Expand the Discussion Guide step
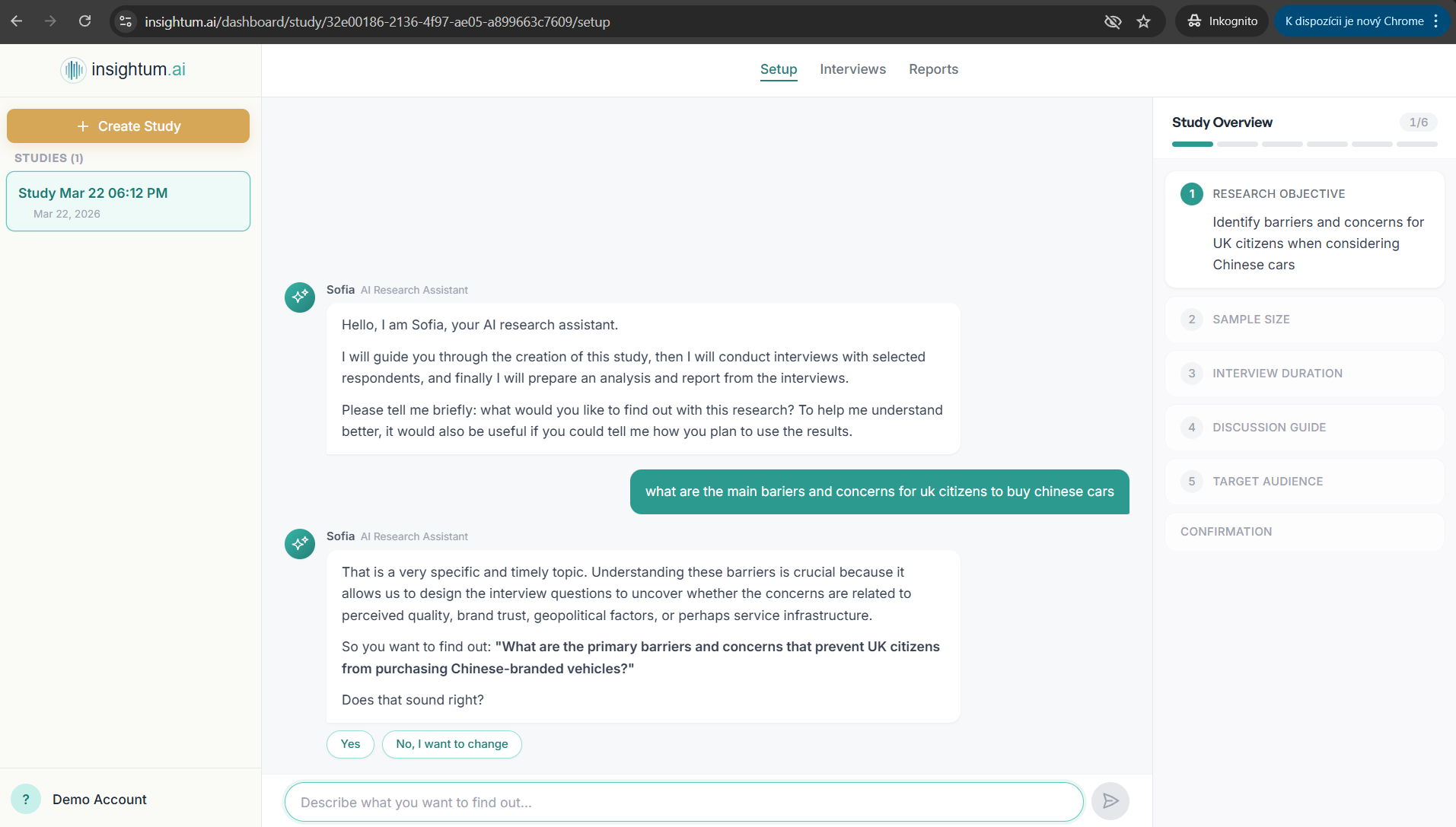1456x827 pixels. 1304,428
